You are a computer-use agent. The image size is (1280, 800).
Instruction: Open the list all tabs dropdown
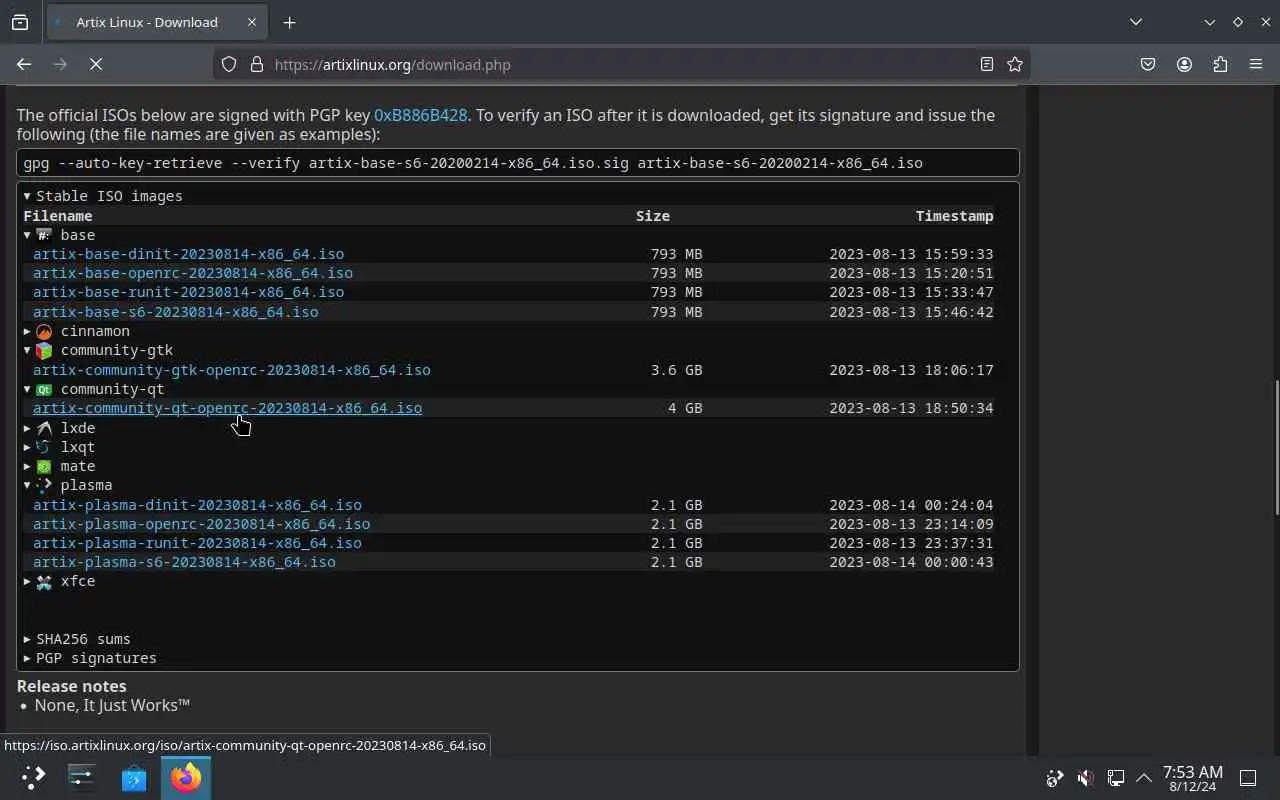pyautogui.click(x=1136, y=22)
